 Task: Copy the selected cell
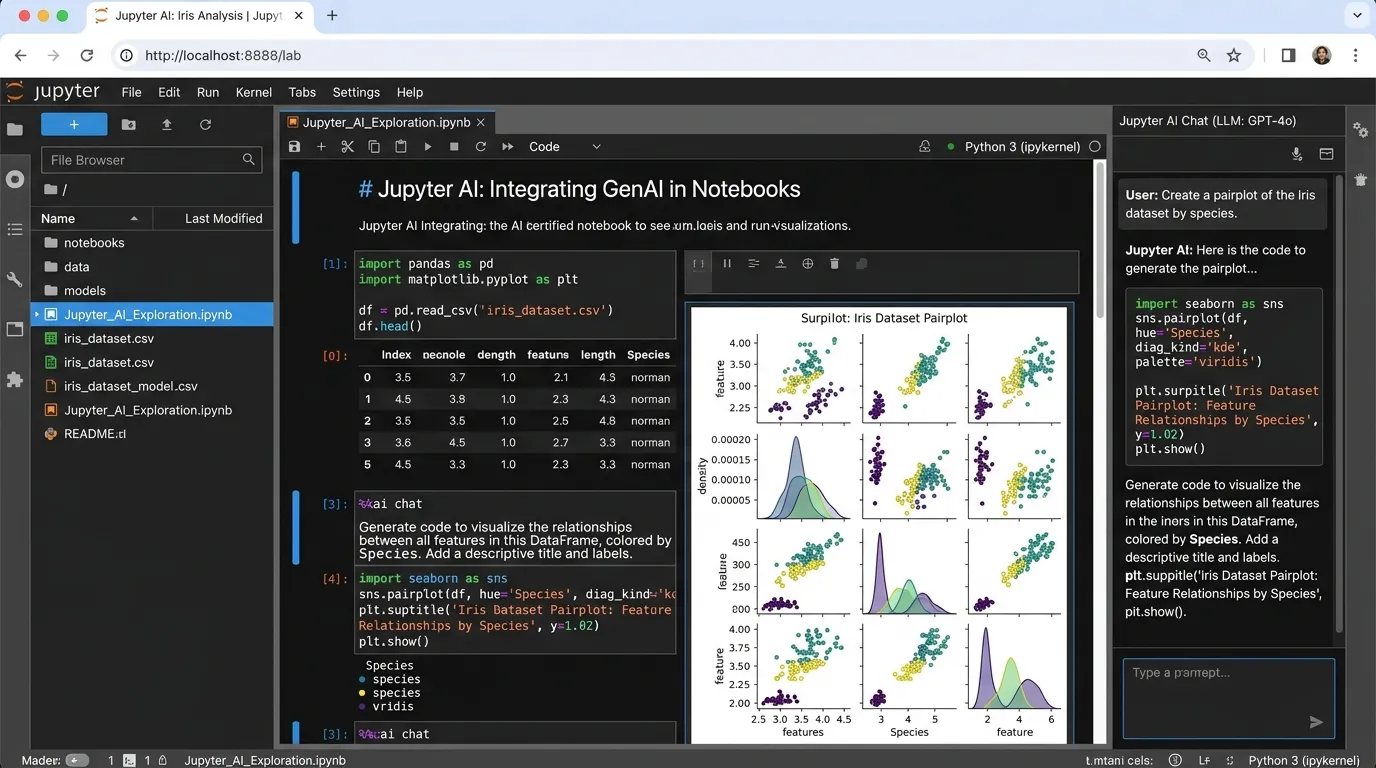[374, 147]
